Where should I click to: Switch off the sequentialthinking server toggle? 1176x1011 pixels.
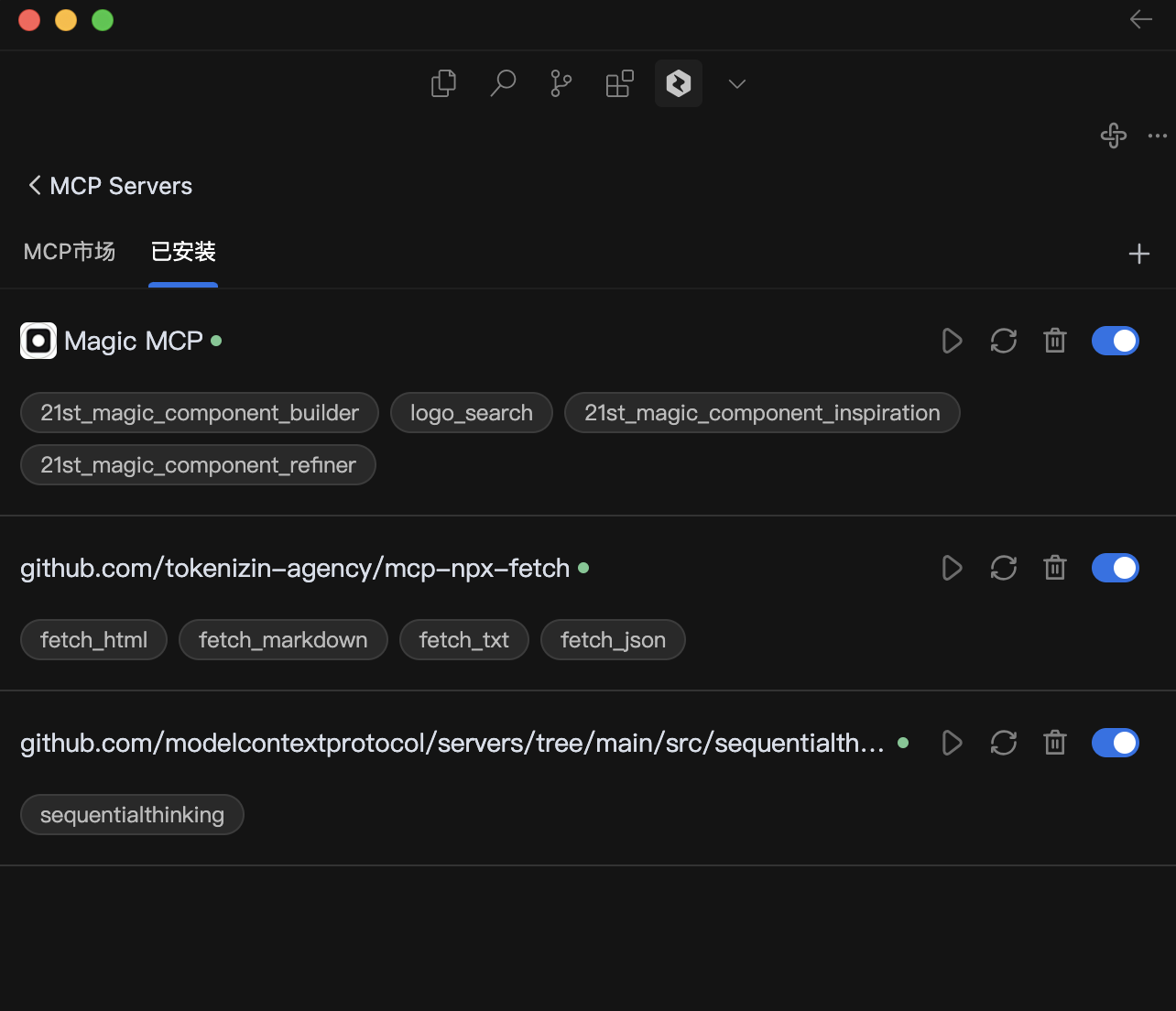pyautogui.click(x=1116, y=743)
